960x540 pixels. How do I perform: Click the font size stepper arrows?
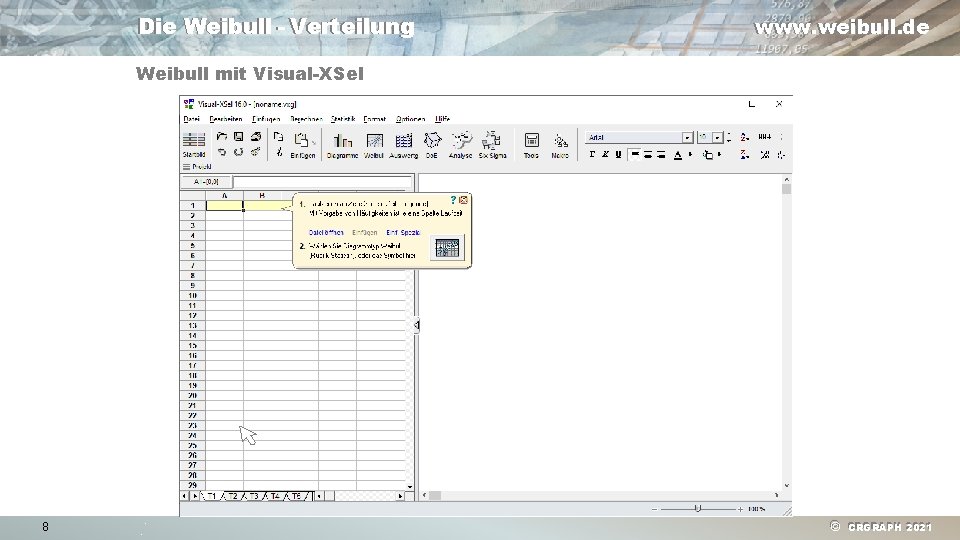click(x=729, y=138)
